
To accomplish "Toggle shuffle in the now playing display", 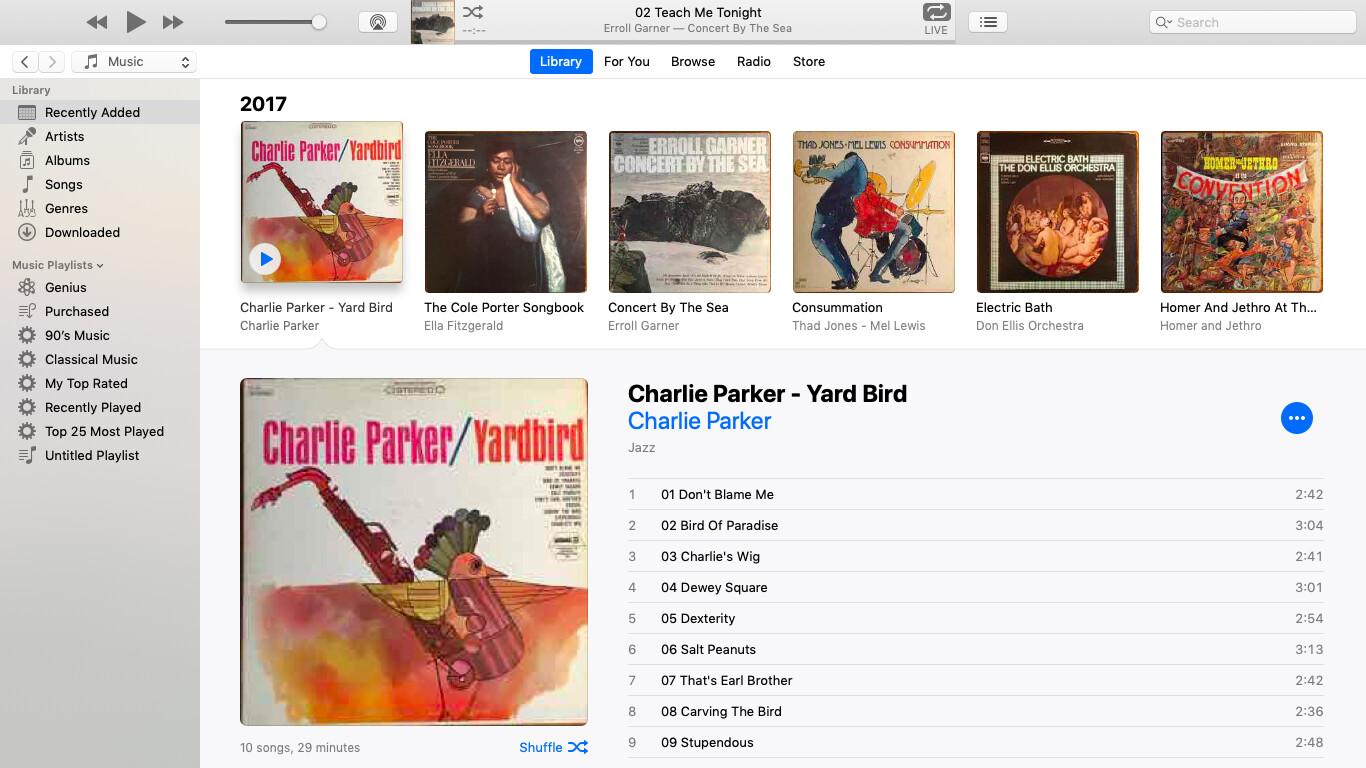I will [x=473, y=12].
